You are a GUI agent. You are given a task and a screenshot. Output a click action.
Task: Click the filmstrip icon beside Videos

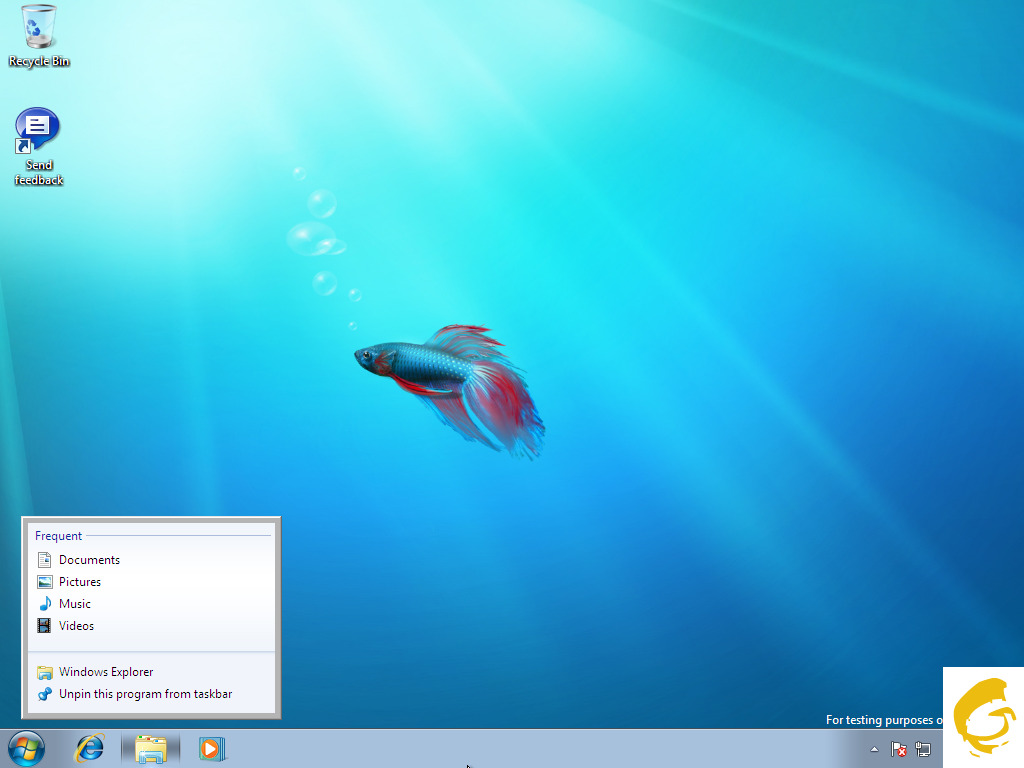(x=44, y=626)
